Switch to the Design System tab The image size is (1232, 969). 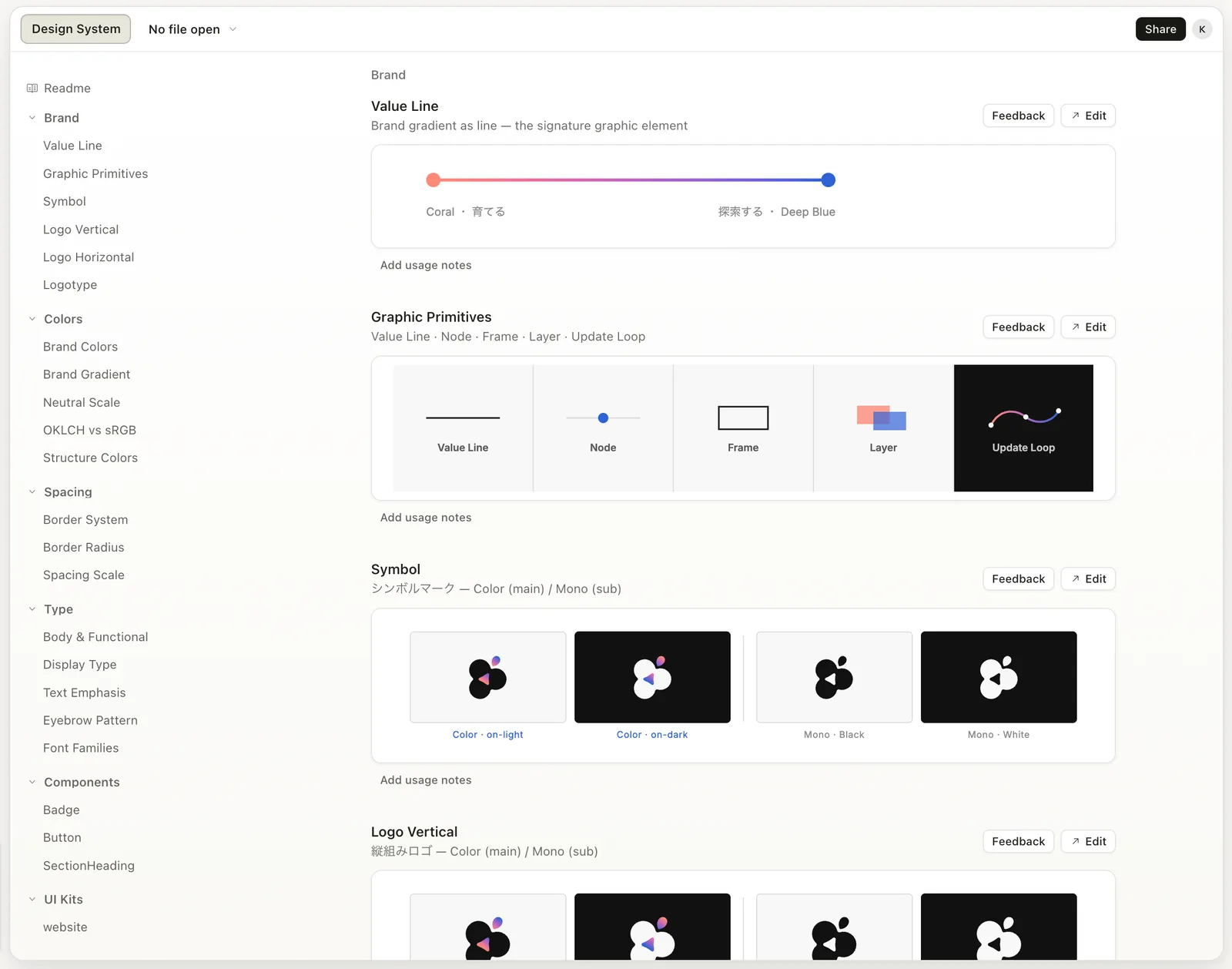point(75,29)
